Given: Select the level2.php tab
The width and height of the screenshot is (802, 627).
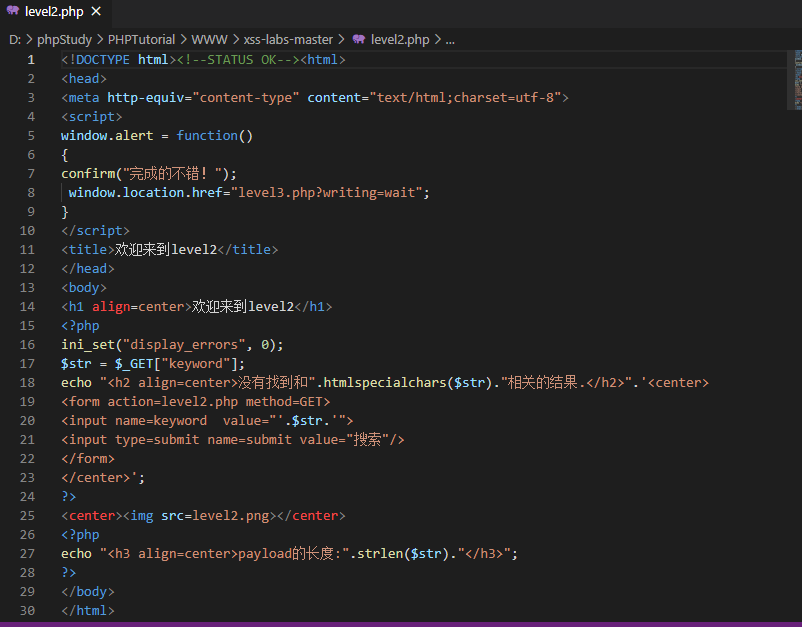Looking at the screenshot, I should coord(55,11).
